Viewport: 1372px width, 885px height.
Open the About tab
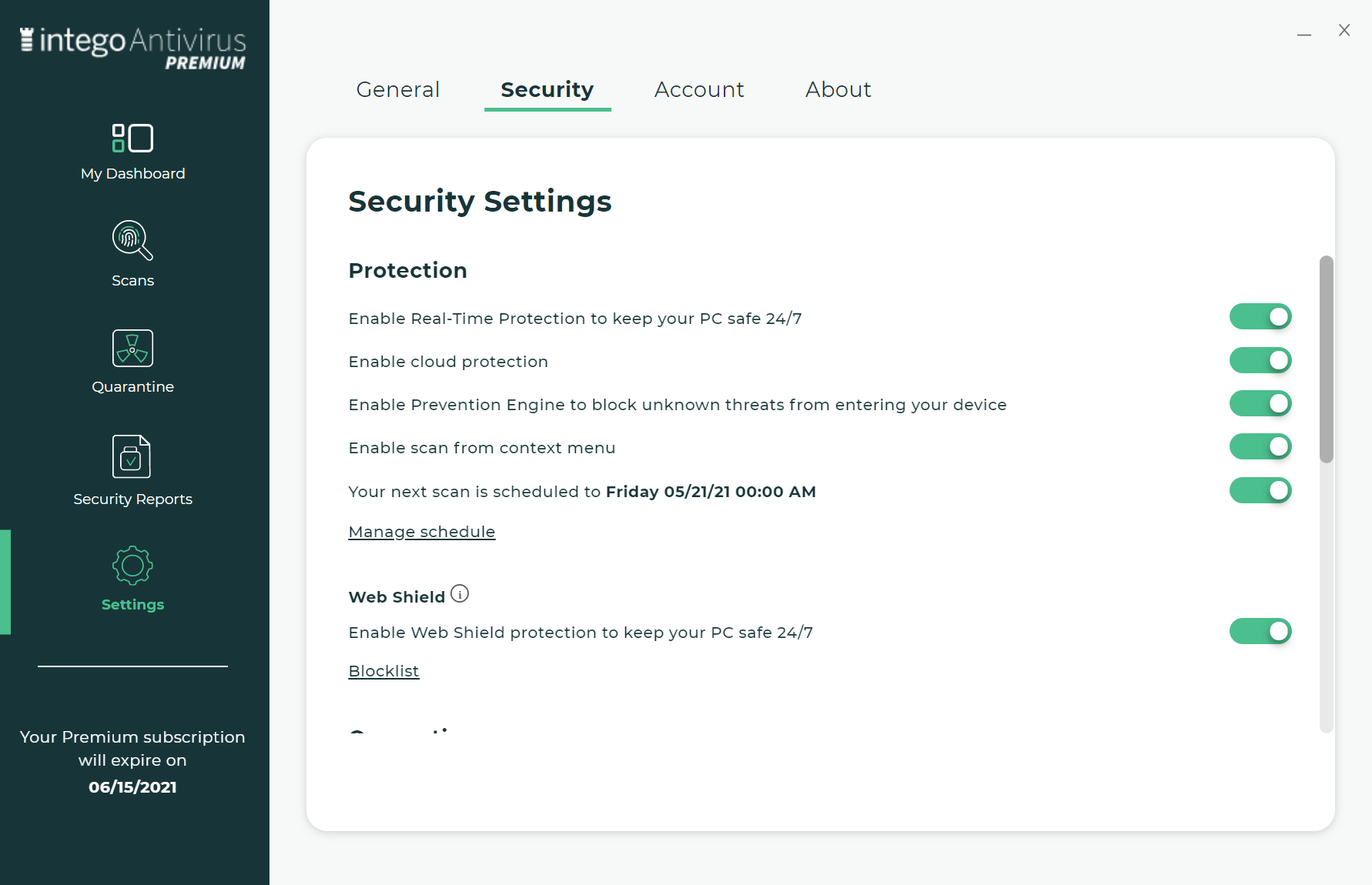pos(838,89)
